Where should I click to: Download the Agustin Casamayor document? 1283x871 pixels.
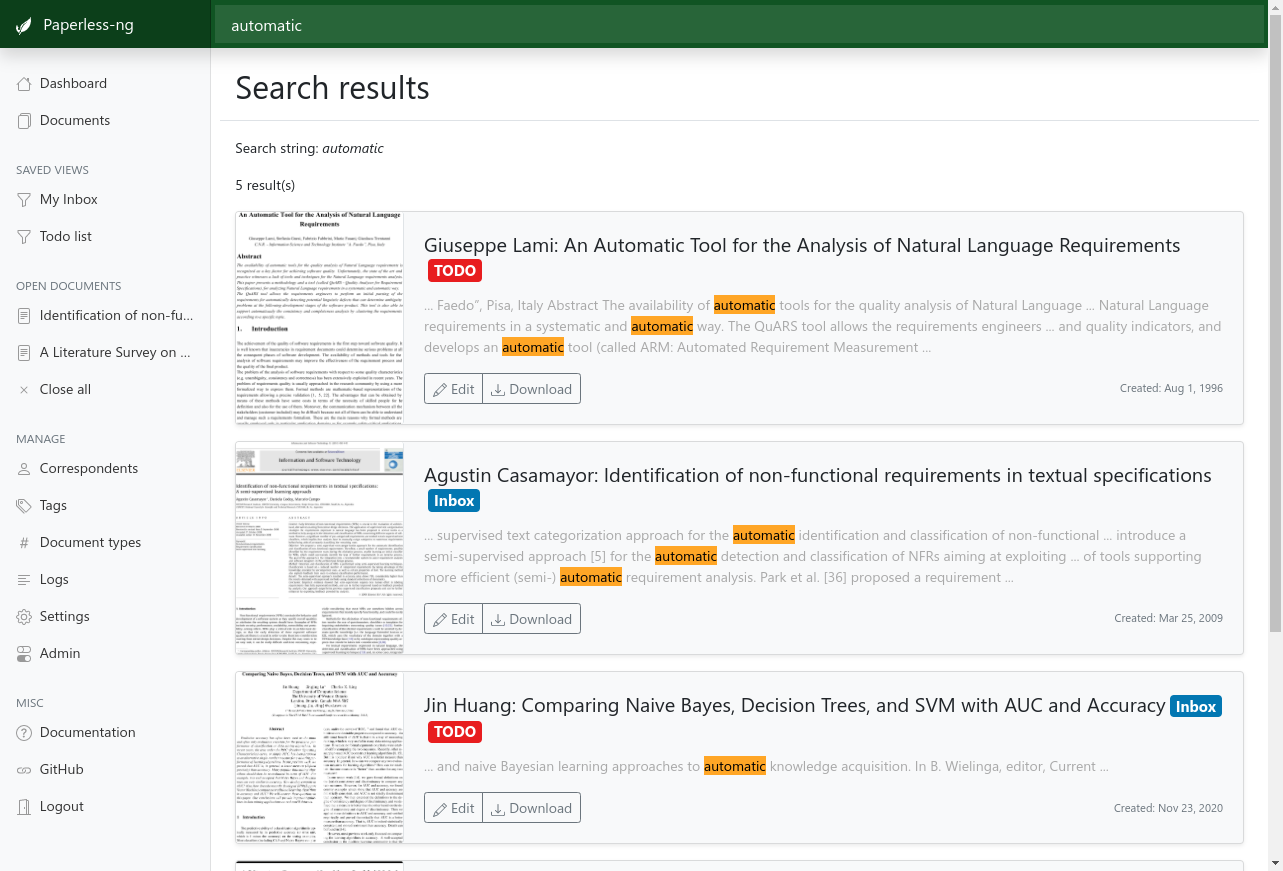coord(531,619)
